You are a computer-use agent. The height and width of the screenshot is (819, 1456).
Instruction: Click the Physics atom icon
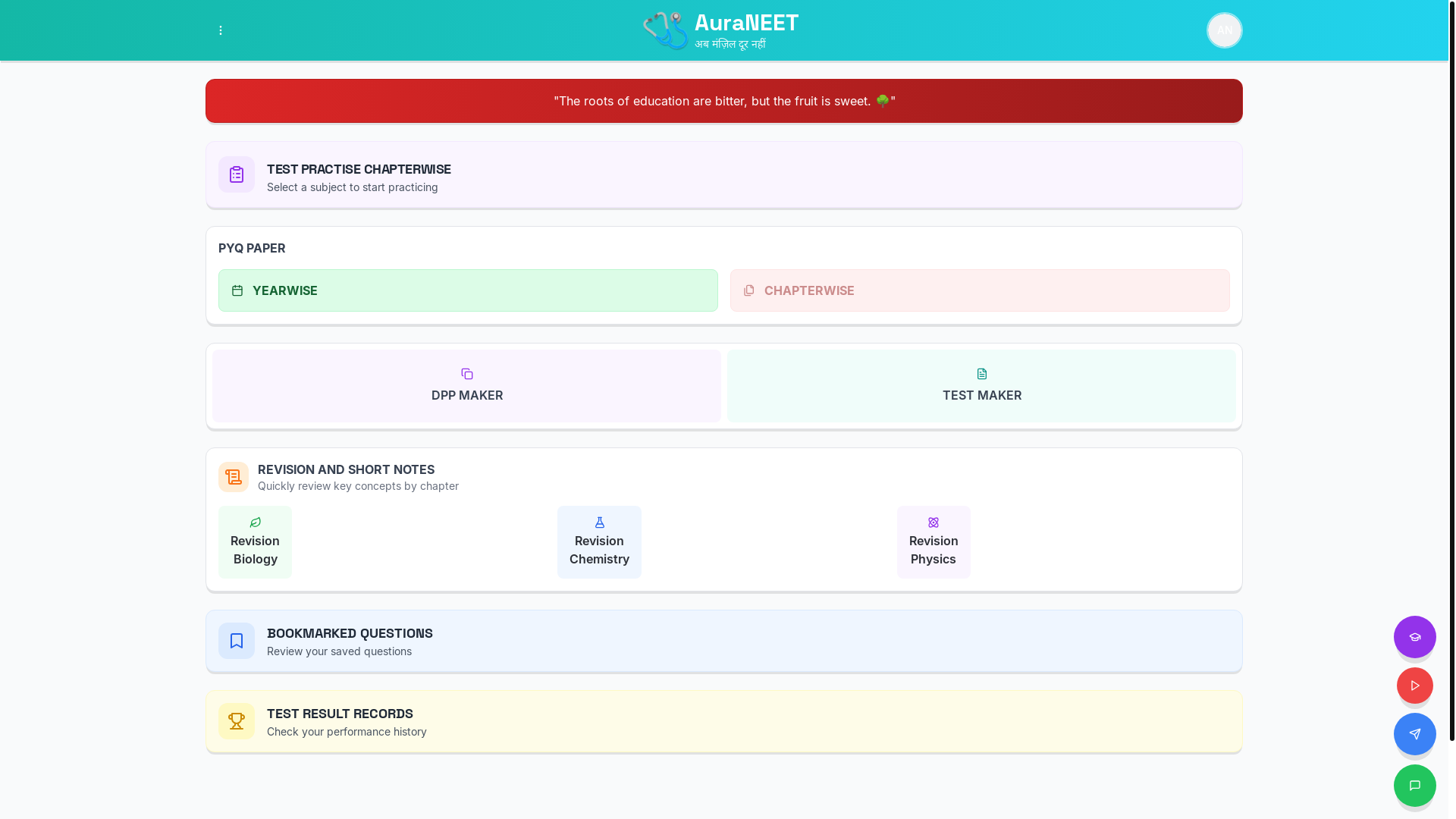click(x=934, y=522)
